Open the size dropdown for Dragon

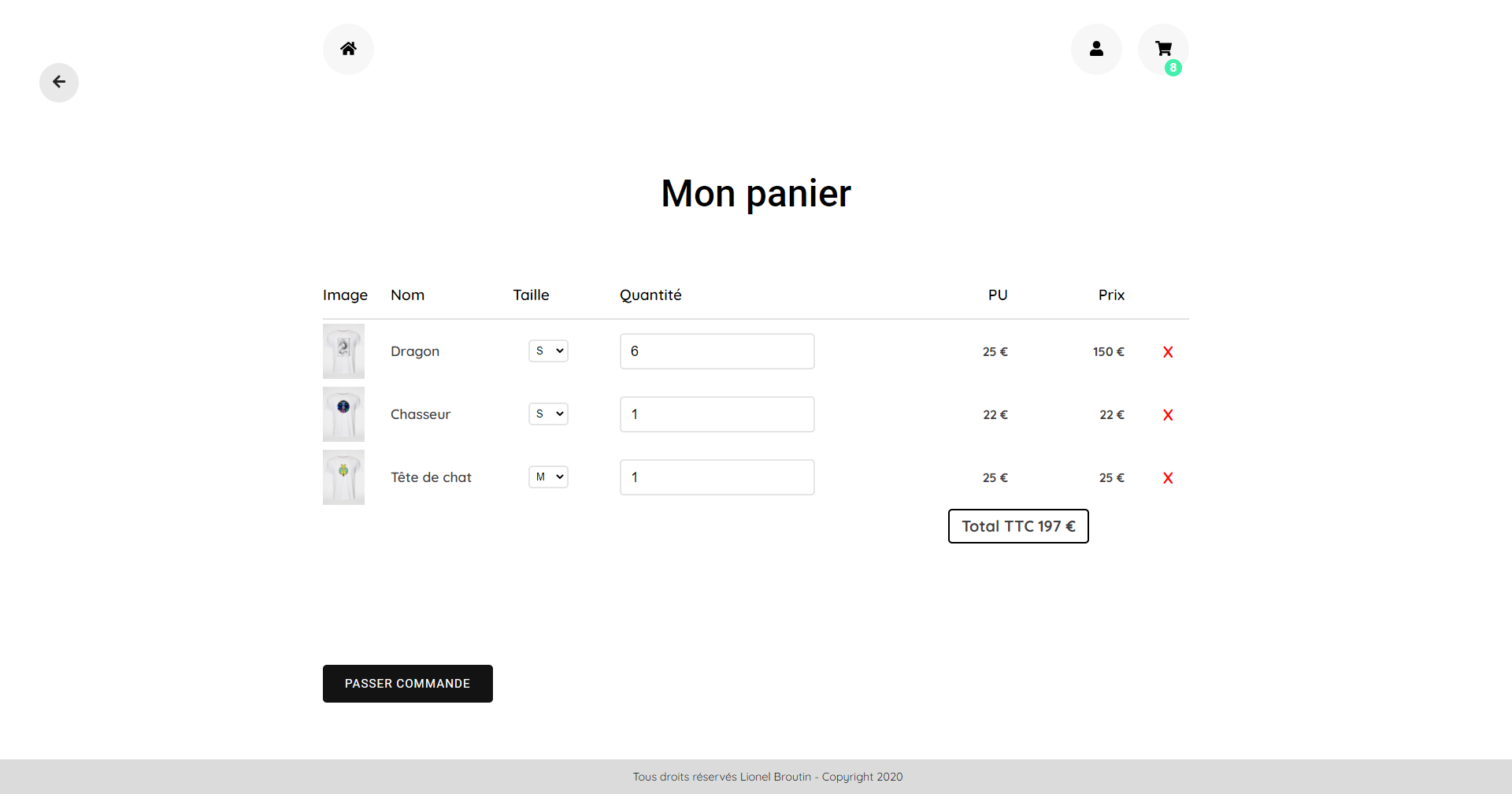(x=548, y=351)
